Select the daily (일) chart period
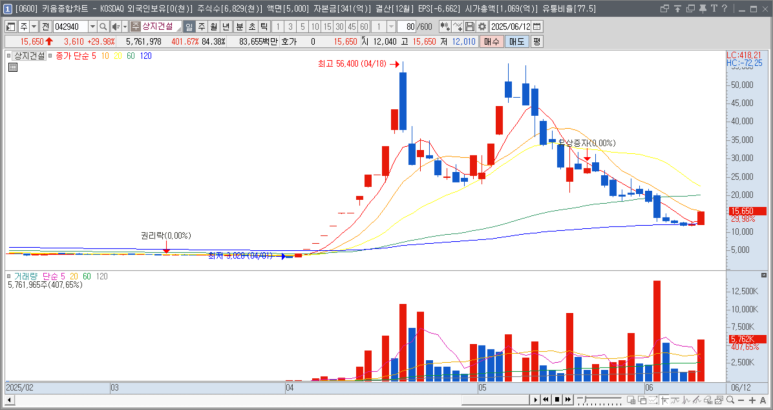The width and height of the screenshot is (773, 410). click(x=189, y=25)
